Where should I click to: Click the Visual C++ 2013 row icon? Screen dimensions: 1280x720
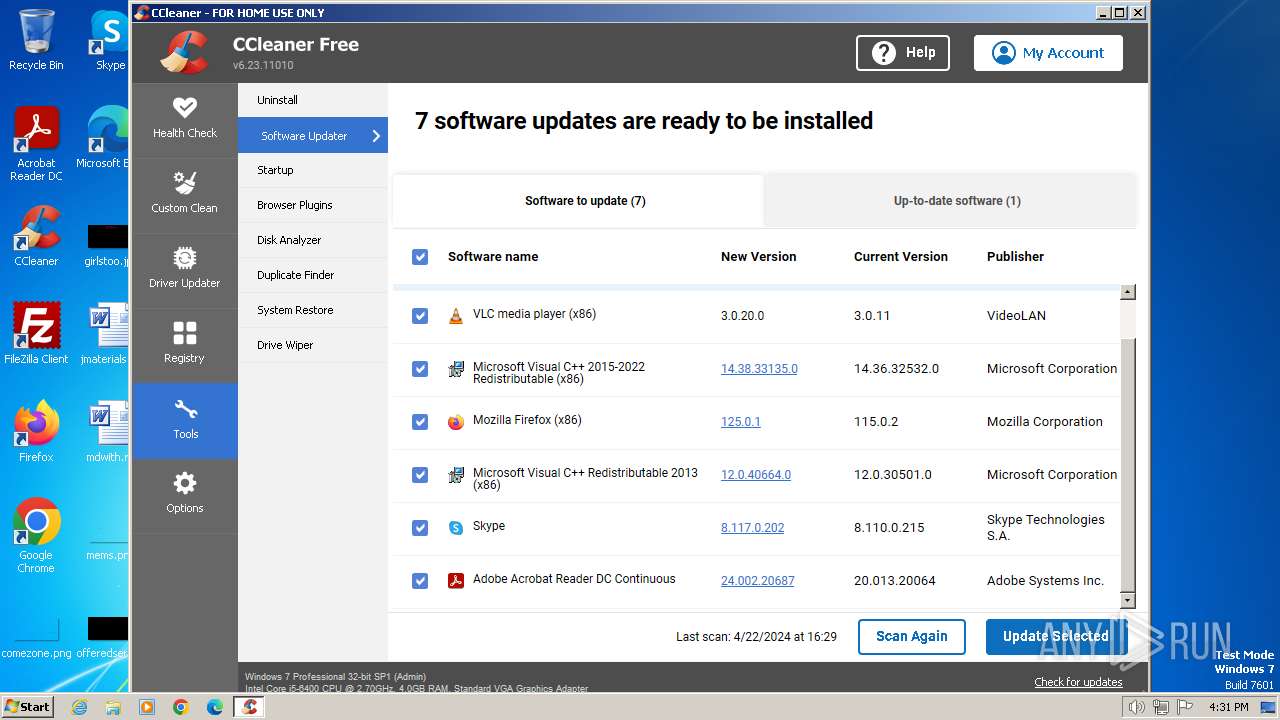[x=456, y=475]
